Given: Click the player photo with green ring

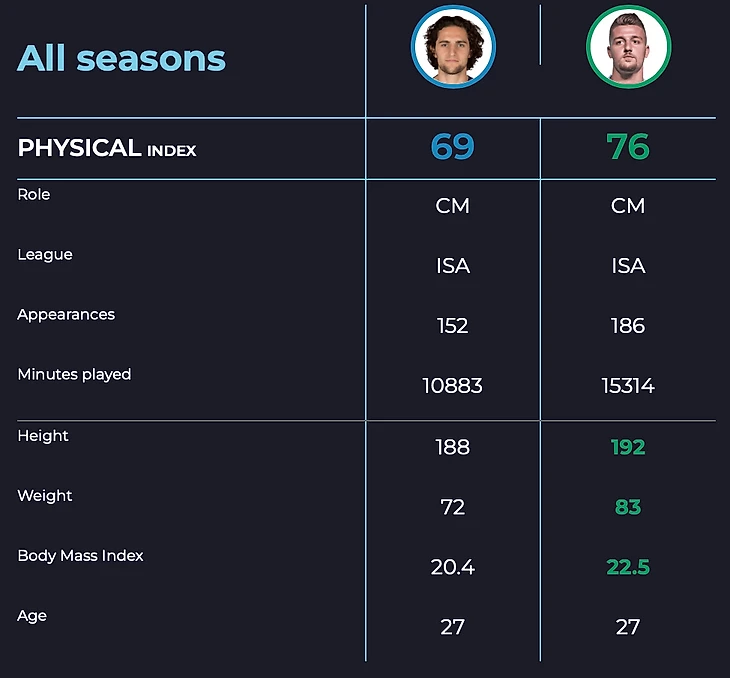Looking at the screenshot, I should pos(628,47).
